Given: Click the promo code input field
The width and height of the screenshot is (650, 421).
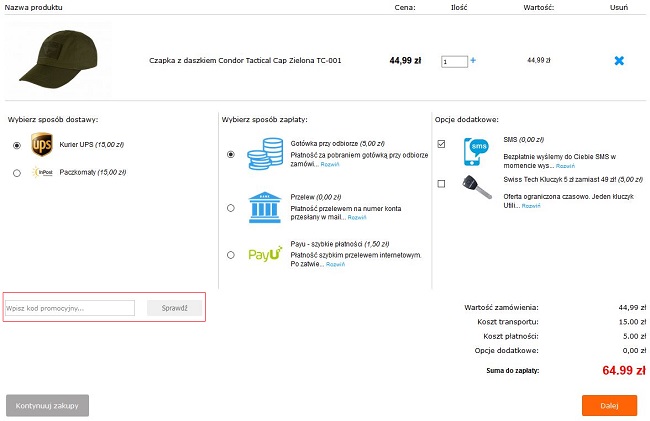Looking at the screenshot, I should coord(70,308).
